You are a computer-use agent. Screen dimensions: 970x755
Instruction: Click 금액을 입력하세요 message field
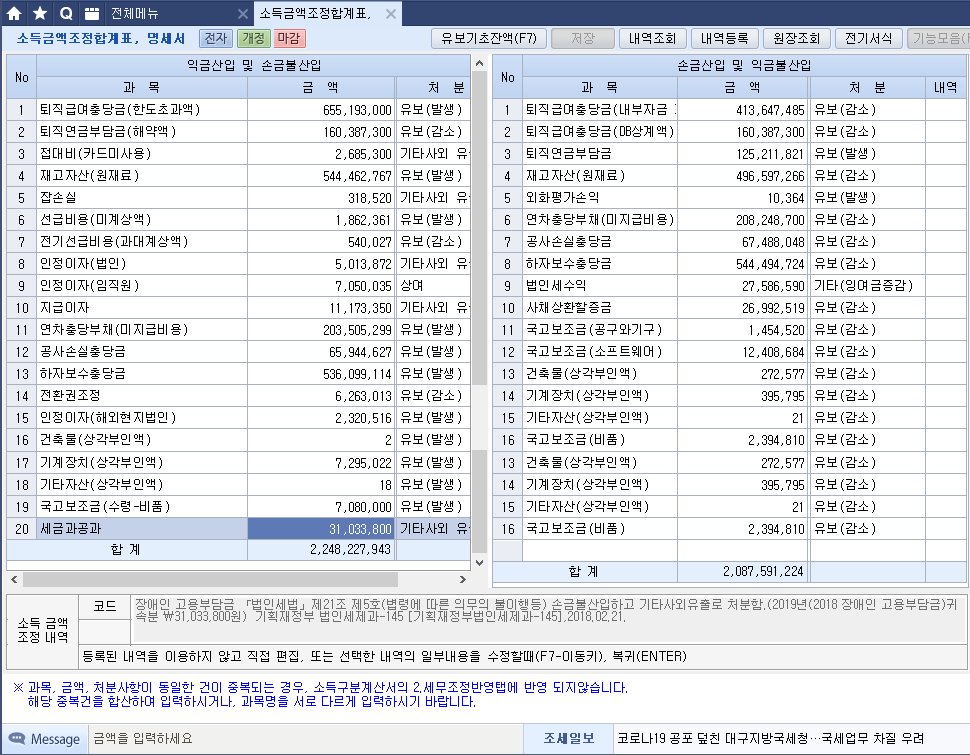pos(306,739)
